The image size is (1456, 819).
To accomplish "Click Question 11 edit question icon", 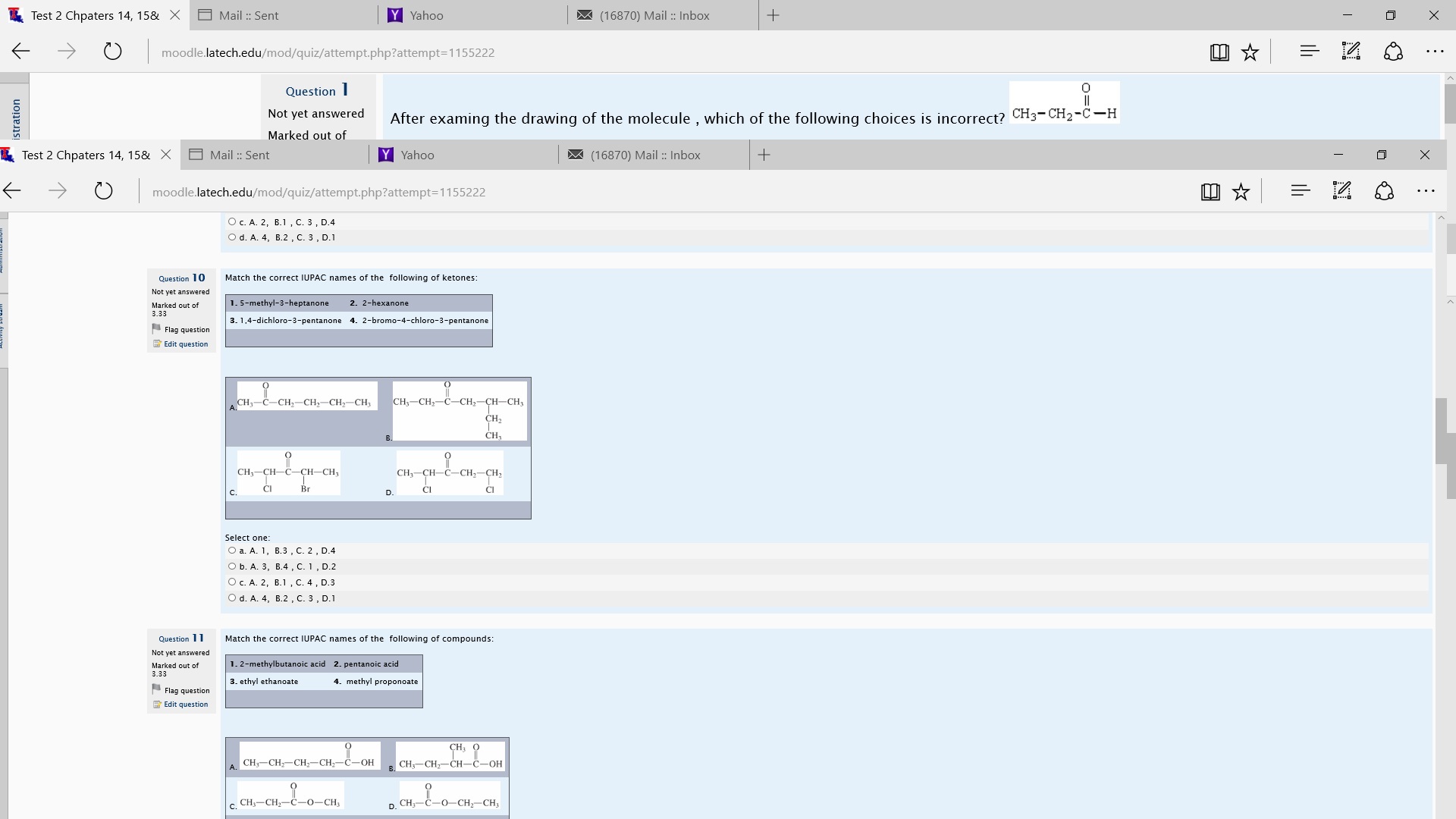I will [157, 704].
